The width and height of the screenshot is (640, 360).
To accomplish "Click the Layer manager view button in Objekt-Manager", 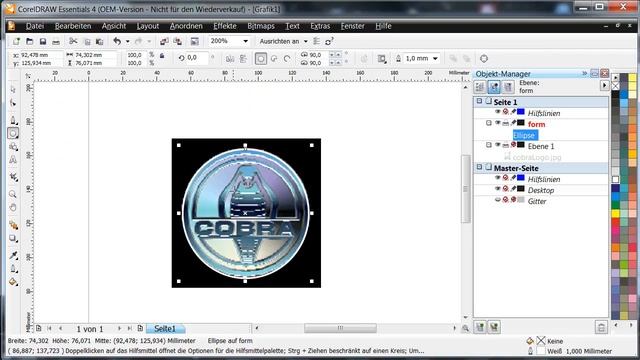I will 508,87.
